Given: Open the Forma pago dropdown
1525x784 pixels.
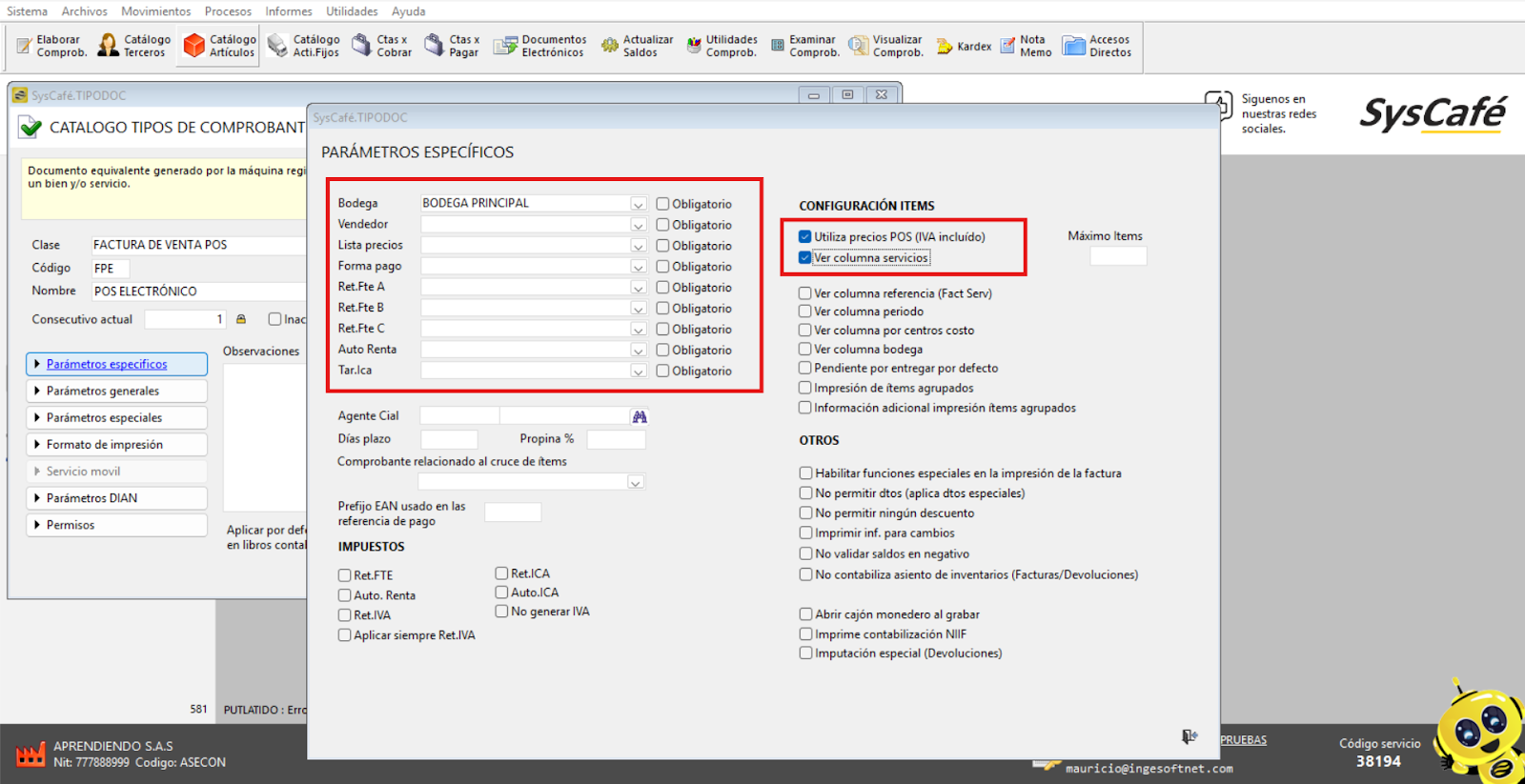Looking at the screenshot, I should (x=638, y=267).
